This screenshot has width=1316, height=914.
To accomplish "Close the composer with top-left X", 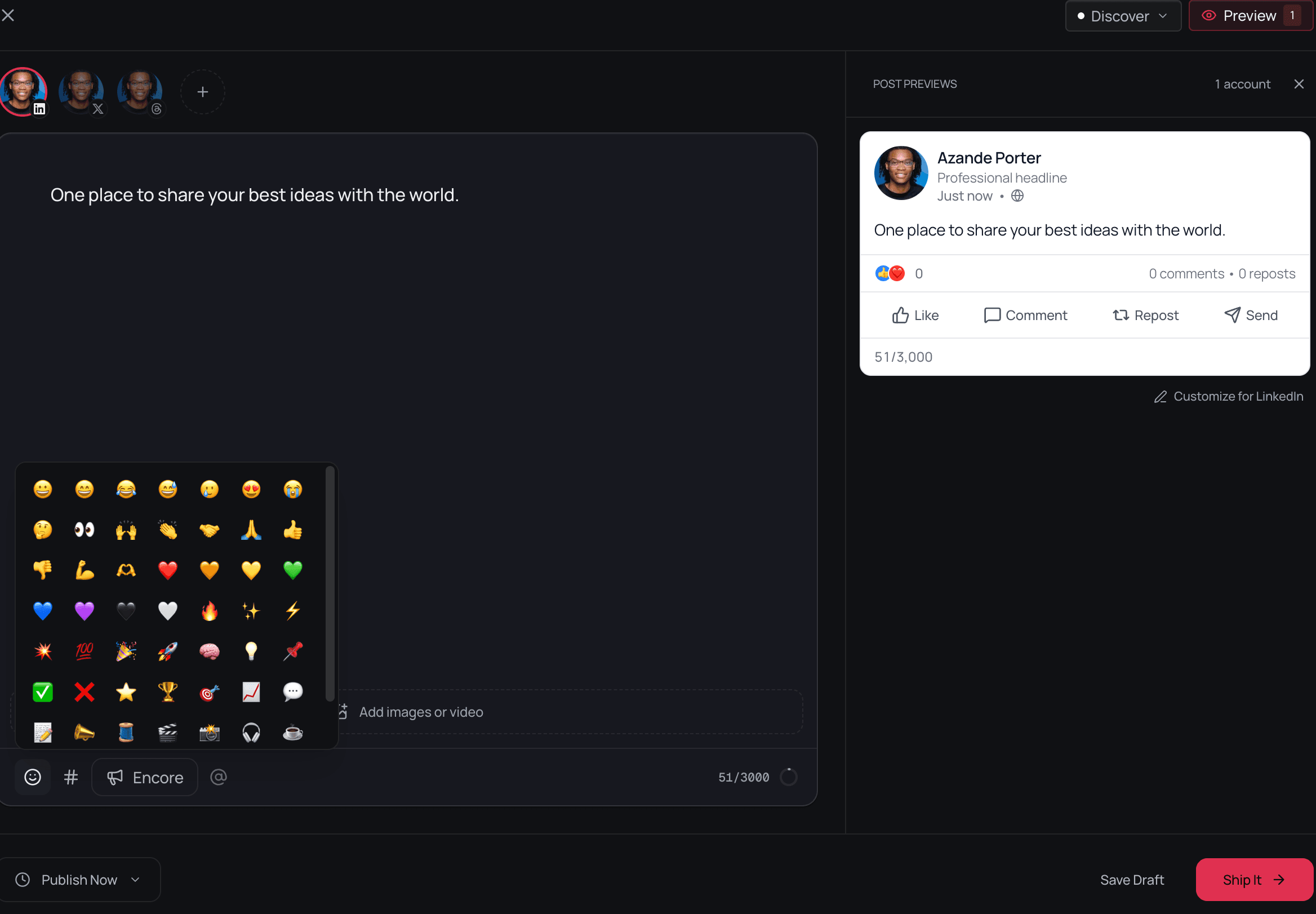I will pyautogui.click(x=8, y=15).
